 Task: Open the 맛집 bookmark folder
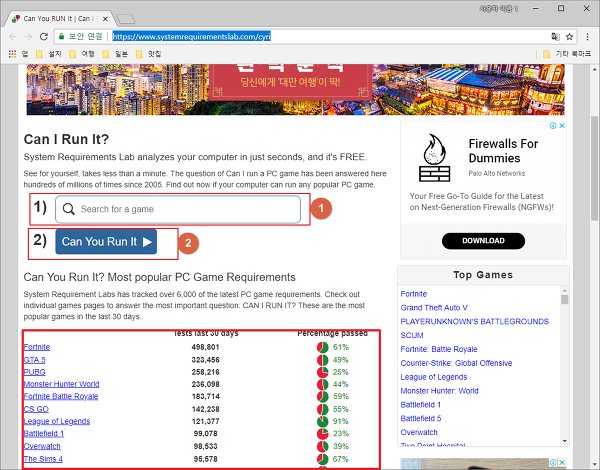click(148, 54)
